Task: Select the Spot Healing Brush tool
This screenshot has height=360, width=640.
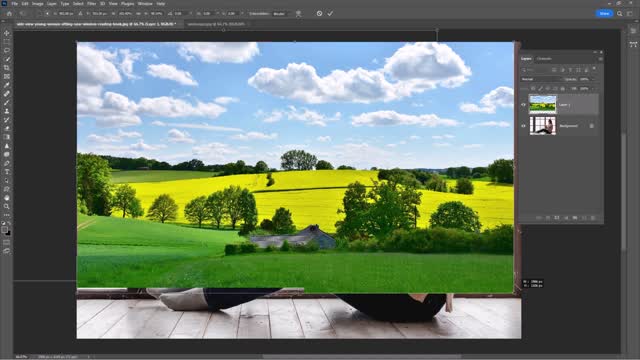Action: pyautogui.click(x=7, y=94)
